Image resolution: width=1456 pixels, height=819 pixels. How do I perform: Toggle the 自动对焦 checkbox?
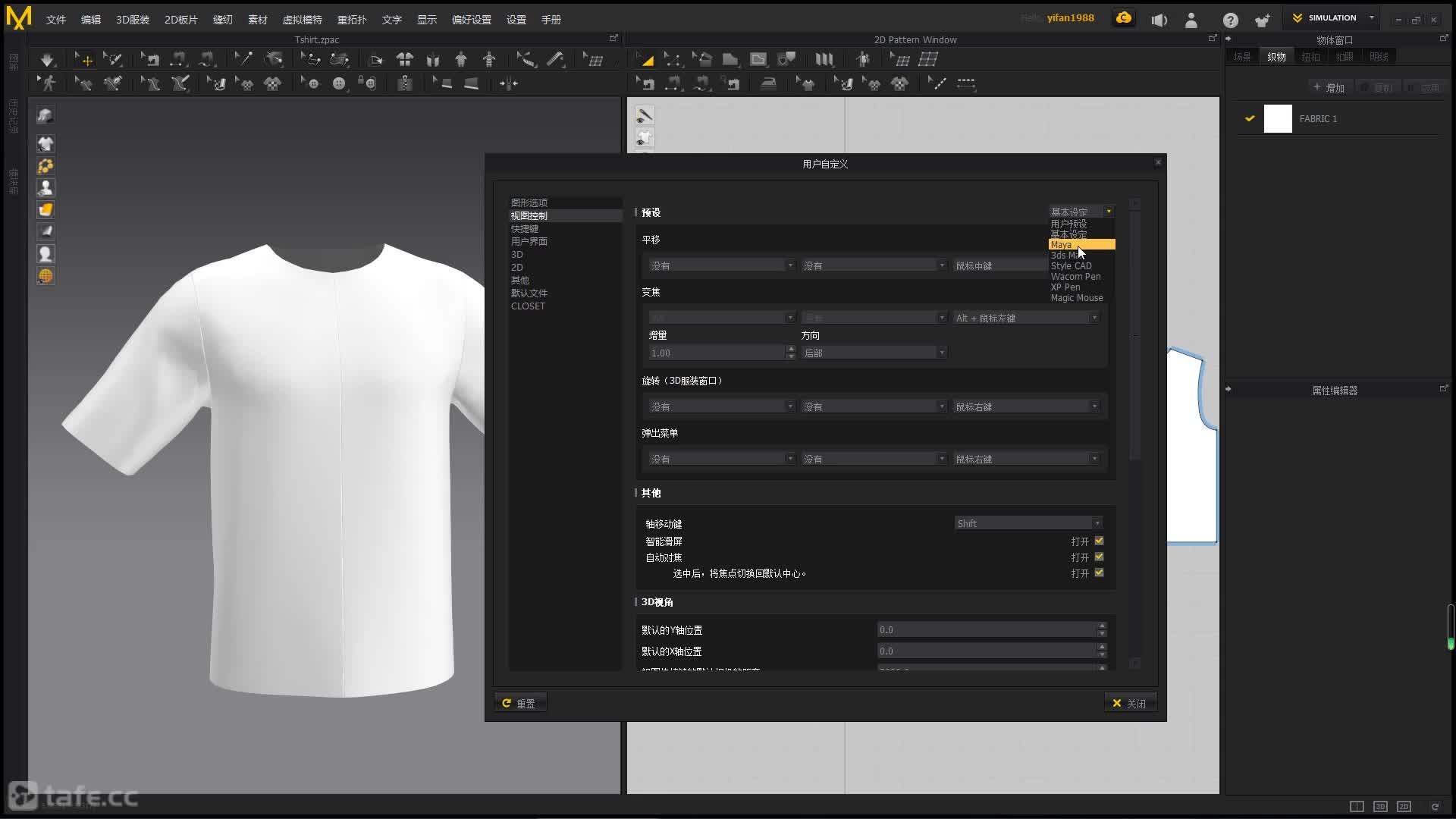pyautogui.click(x=1099, y=557)
